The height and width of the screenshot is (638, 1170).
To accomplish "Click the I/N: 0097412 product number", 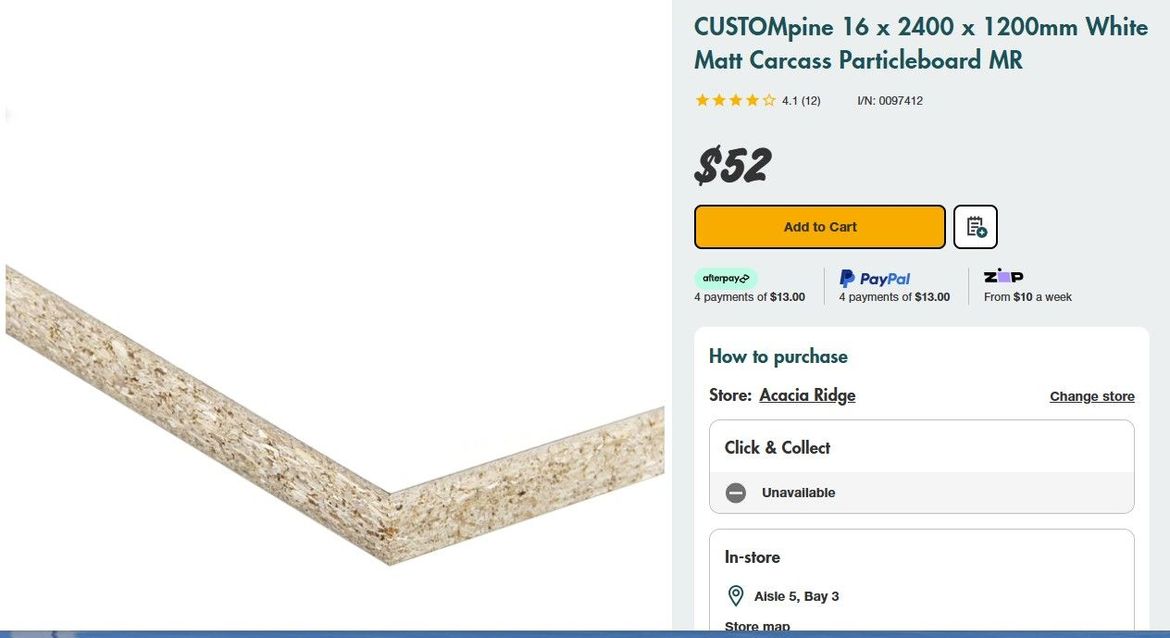I will 890,100.
